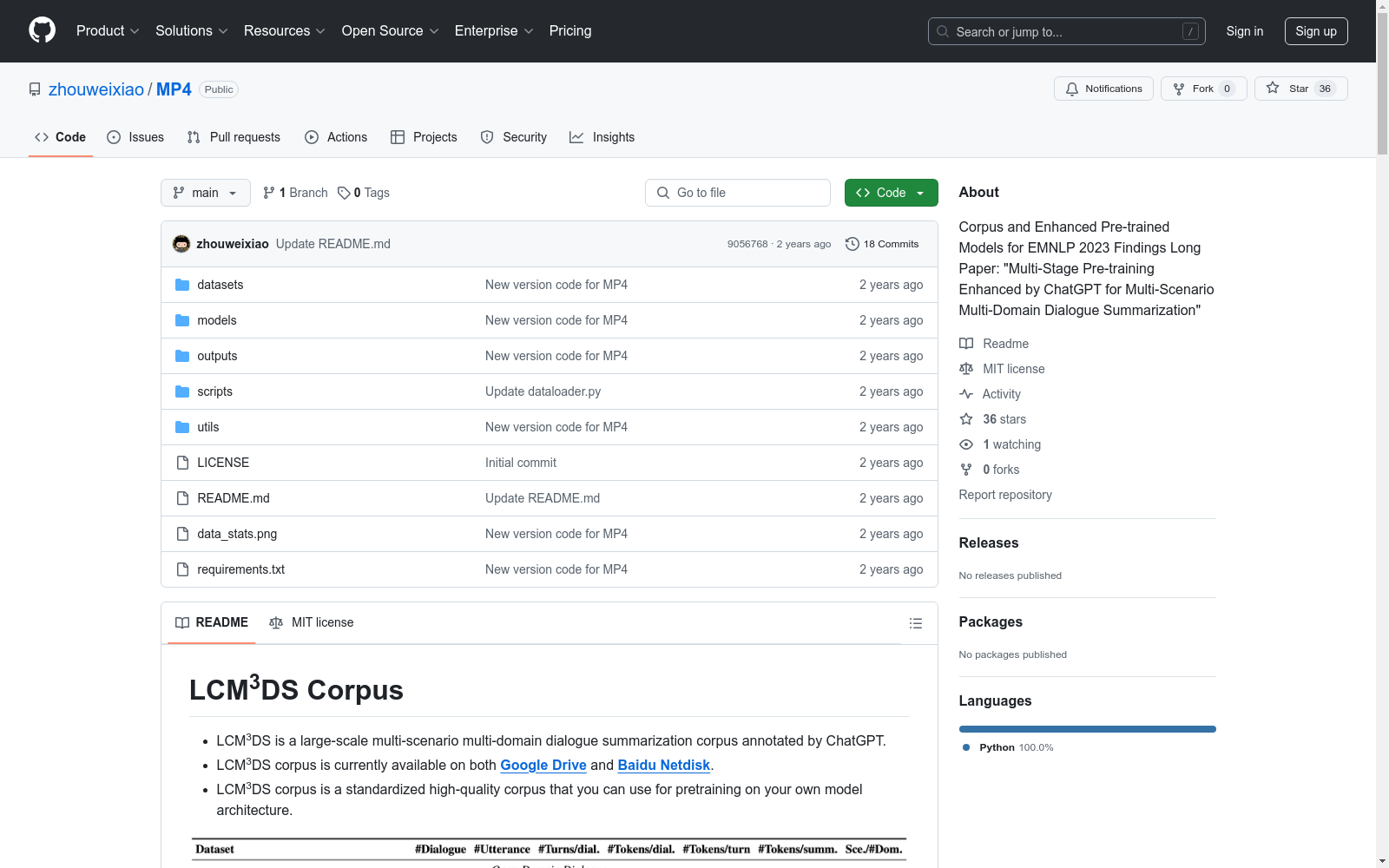View the 1 watching link
The height and width of the screenshot is (868, 1389).
[x=1000, y=444]
